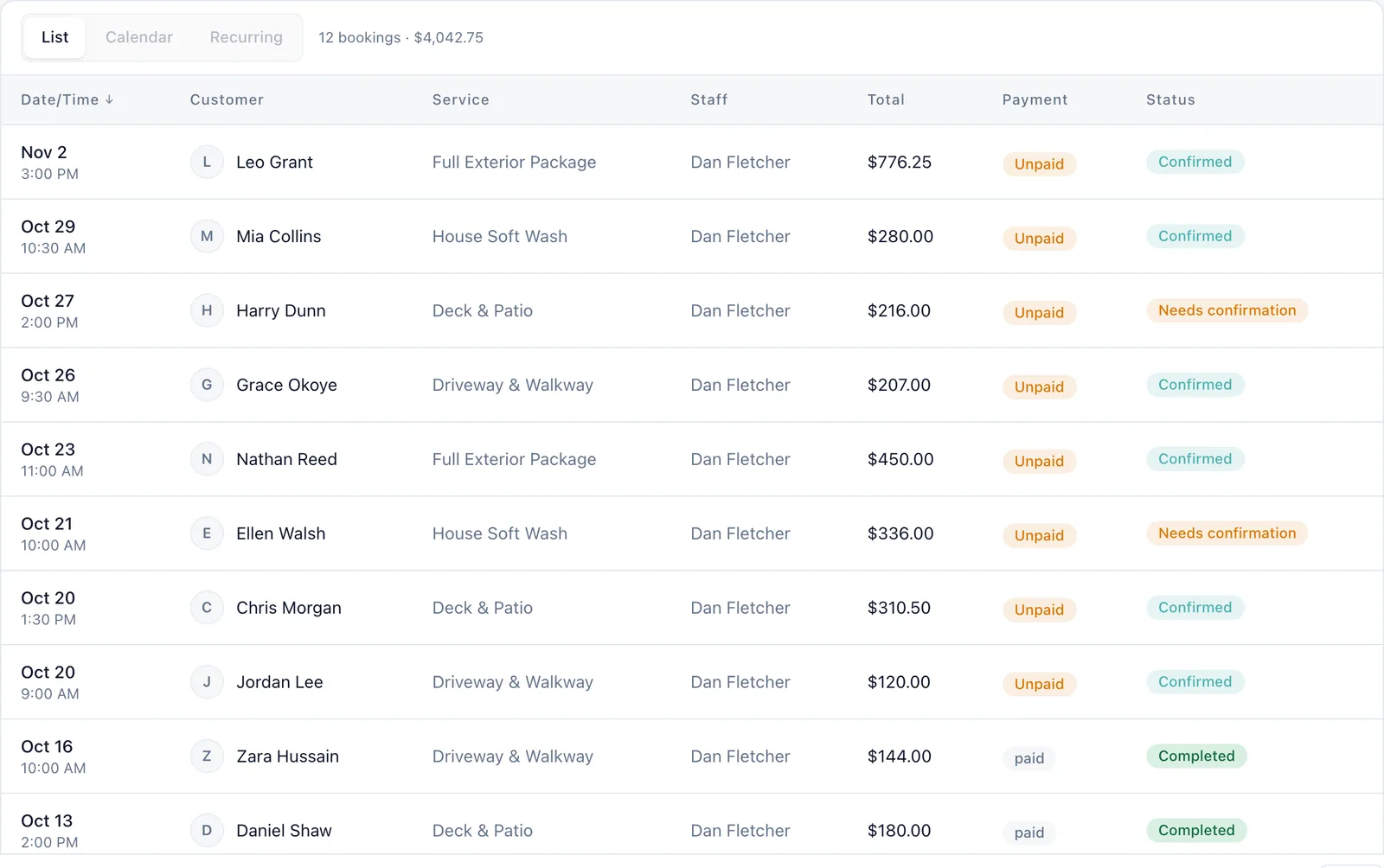The image size is (1384, 868).
Task: Click Deck & Patio service for Chris Morgan
Action: click(x=483, y=608)
